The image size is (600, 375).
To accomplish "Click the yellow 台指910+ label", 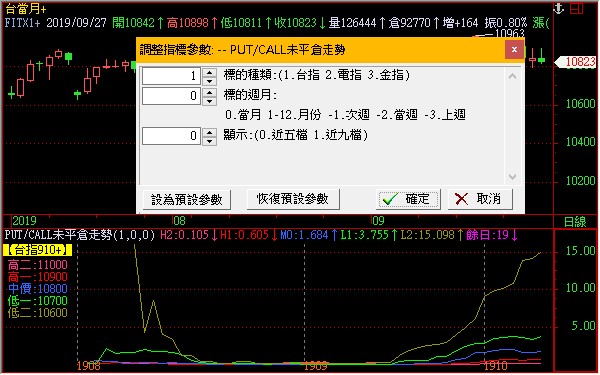I will pos(38,250).
